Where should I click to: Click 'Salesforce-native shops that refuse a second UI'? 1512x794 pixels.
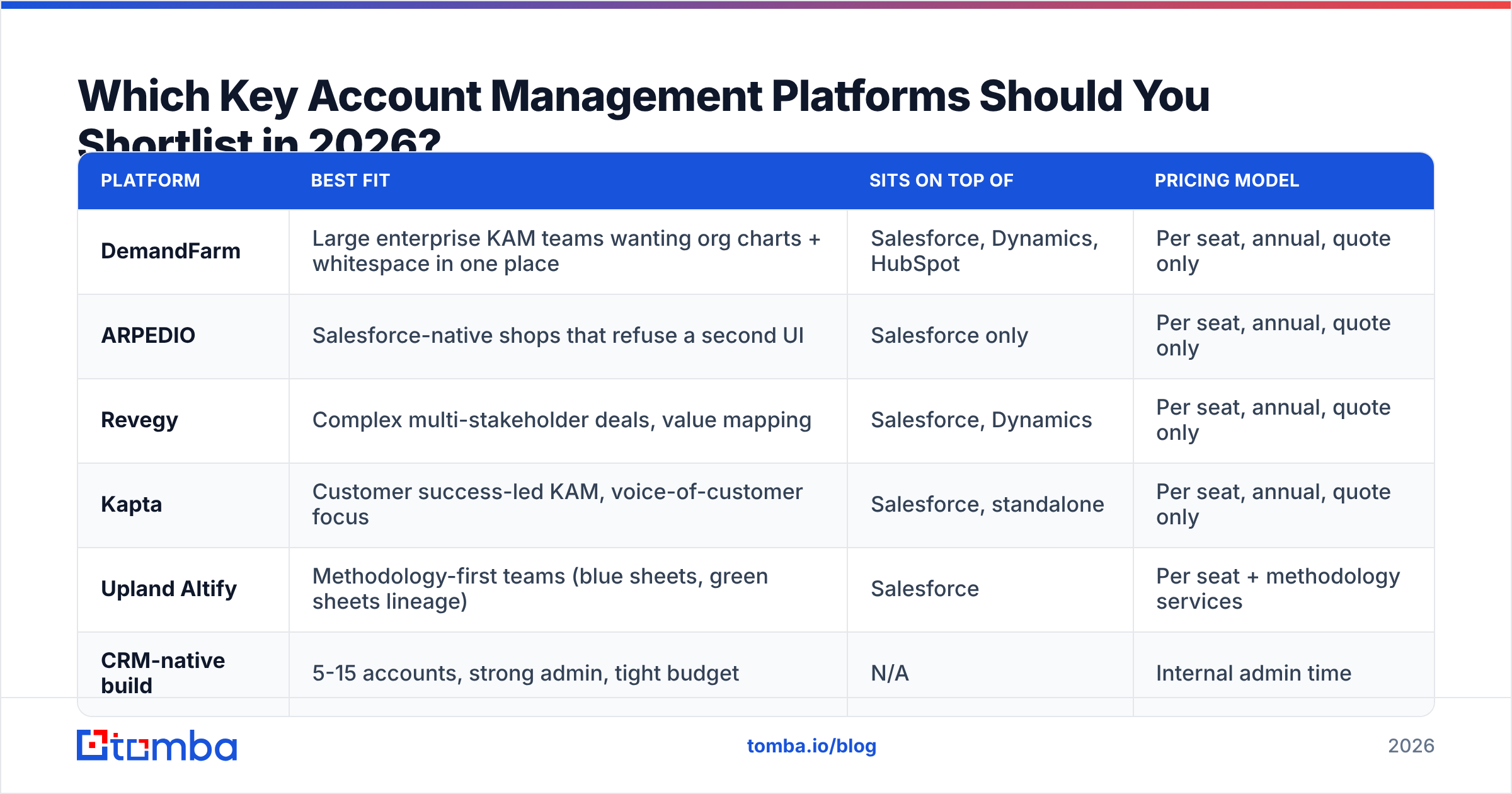tap(558, 336)
